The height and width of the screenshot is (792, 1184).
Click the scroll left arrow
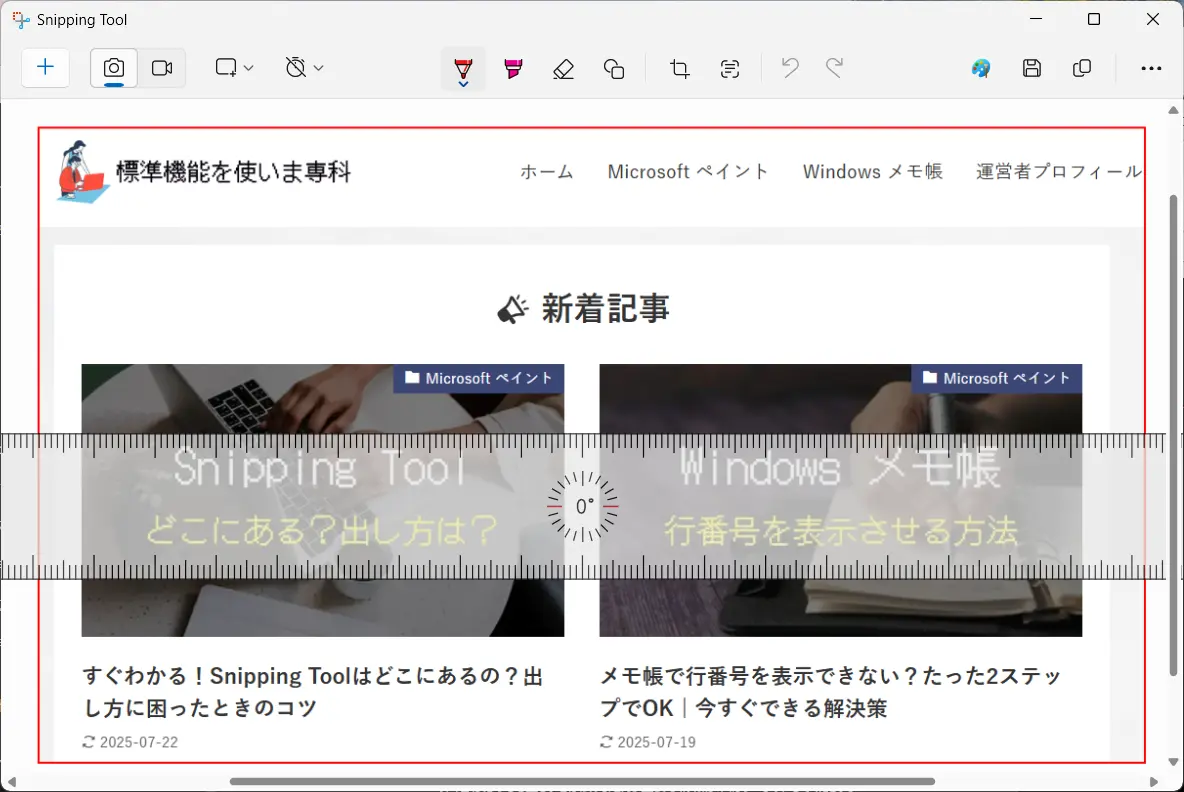[11, 781]
